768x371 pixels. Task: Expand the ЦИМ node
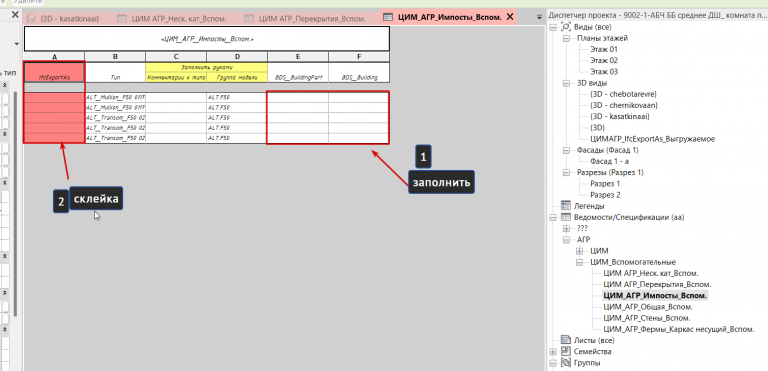point(579,251)
